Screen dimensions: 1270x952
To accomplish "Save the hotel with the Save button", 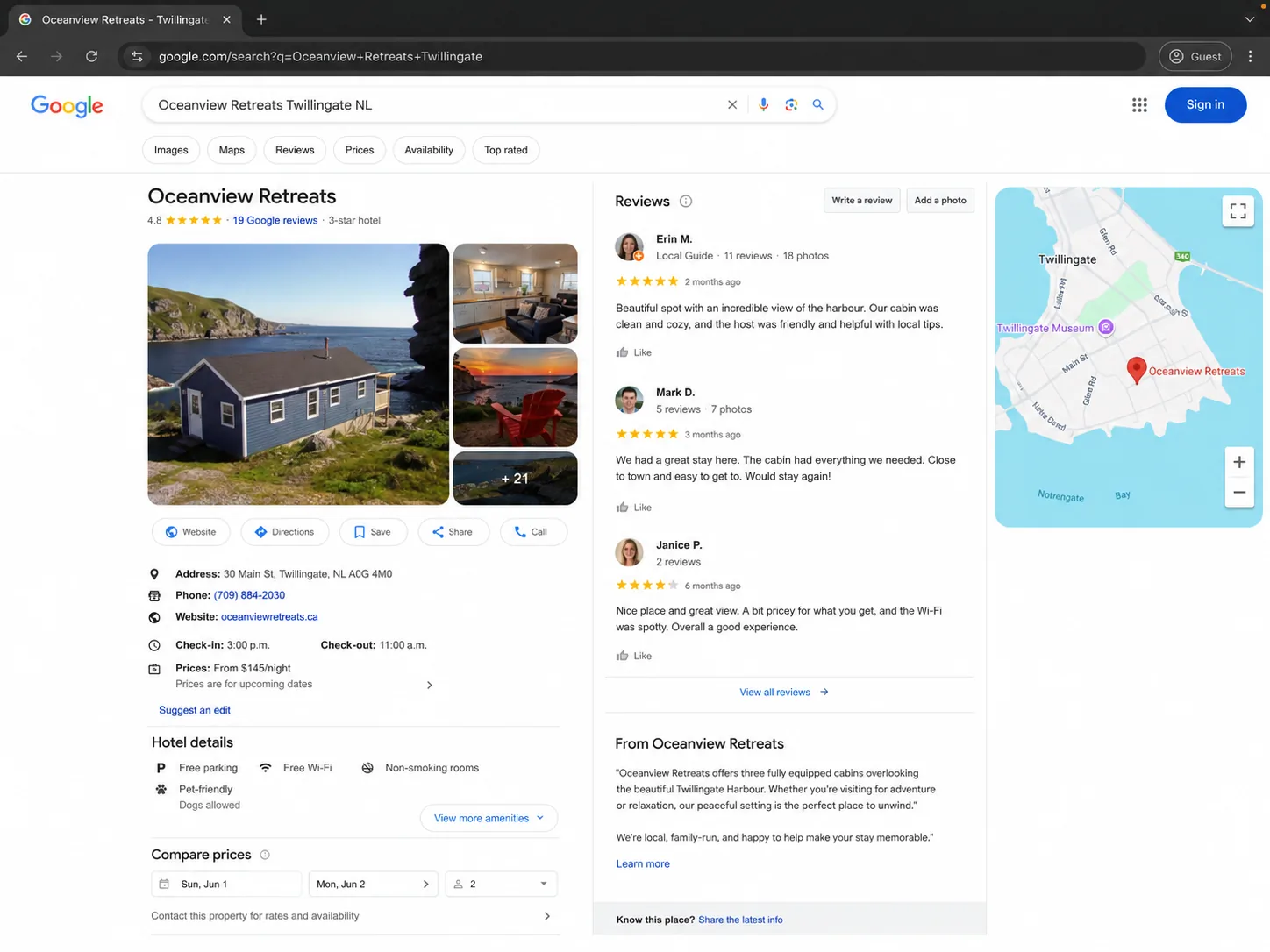I will click(x=372, y=532).
